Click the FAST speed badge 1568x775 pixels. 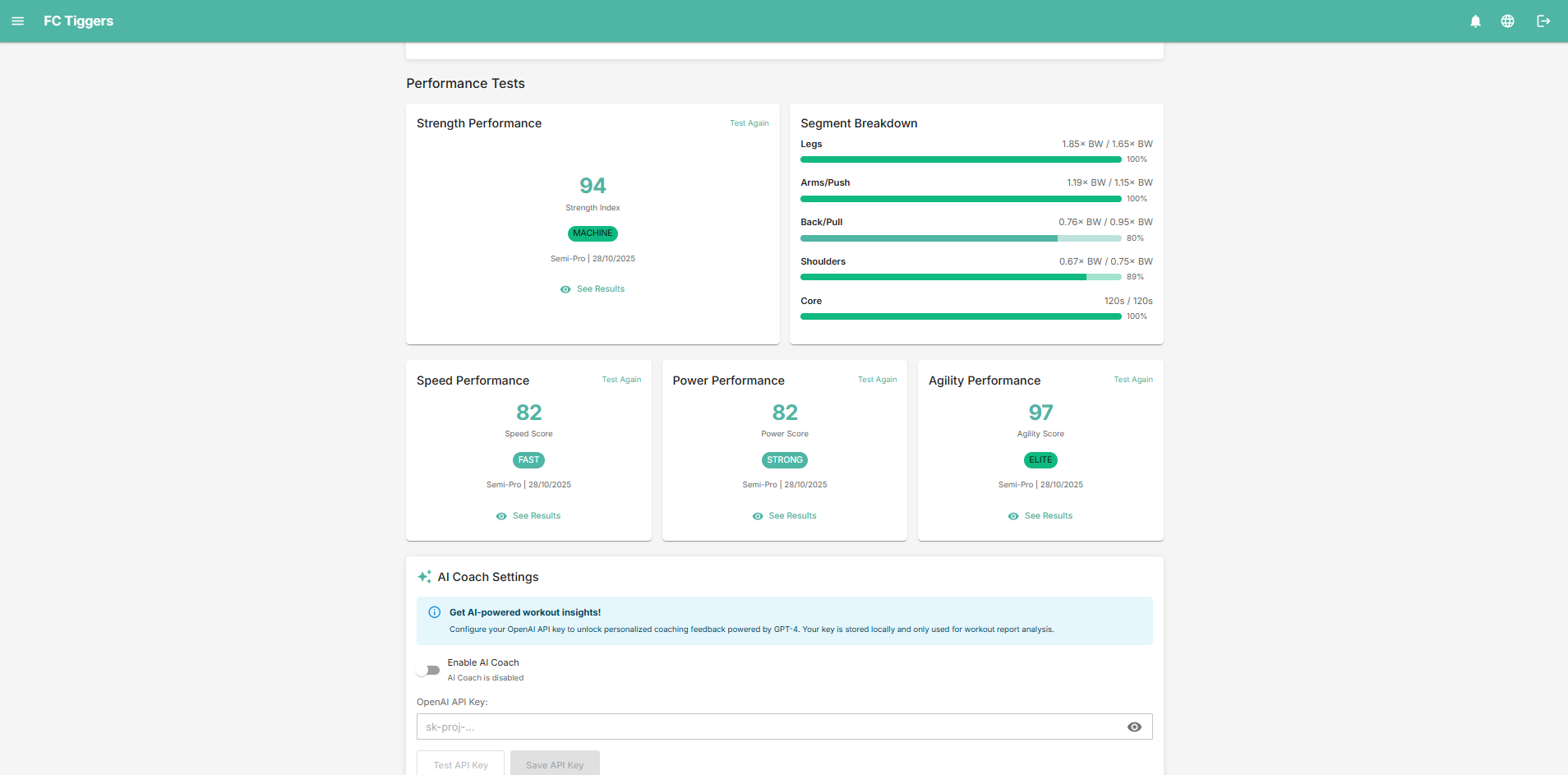pos(529,460)
